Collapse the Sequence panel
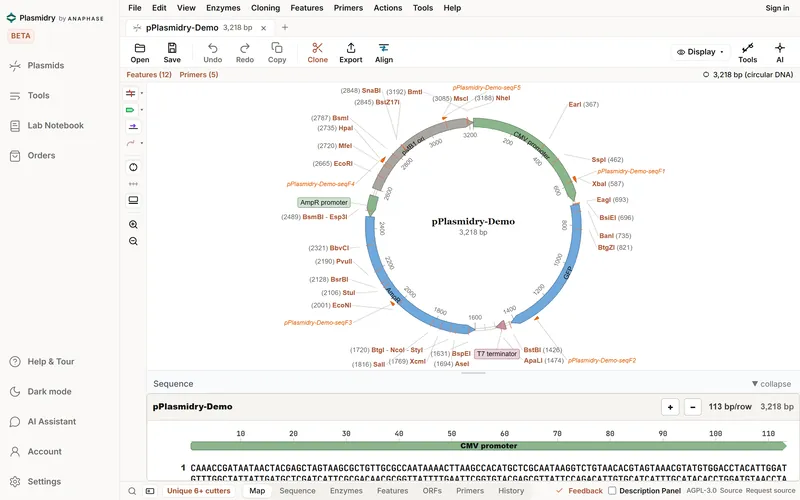Viewport: 800px width, 500px height. click(771, 384)
